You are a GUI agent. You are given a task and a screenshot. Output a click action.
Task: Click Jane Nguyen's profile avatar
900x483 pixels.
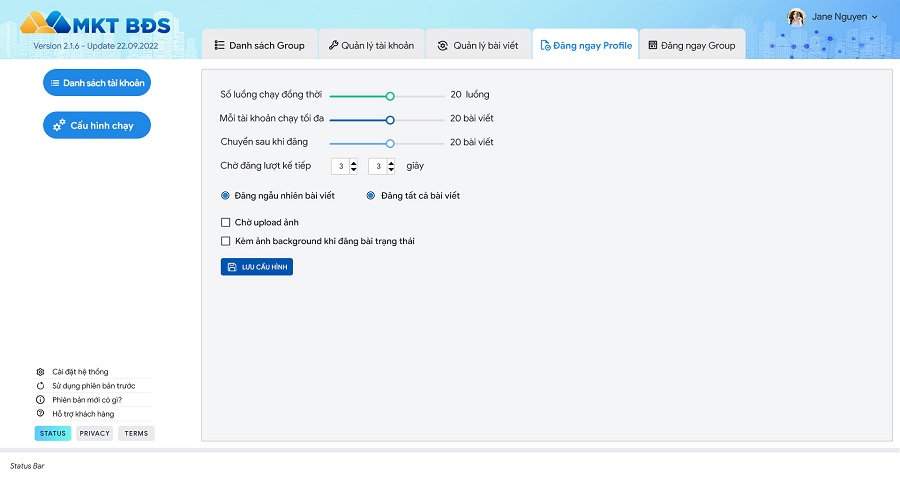point(796,17)
